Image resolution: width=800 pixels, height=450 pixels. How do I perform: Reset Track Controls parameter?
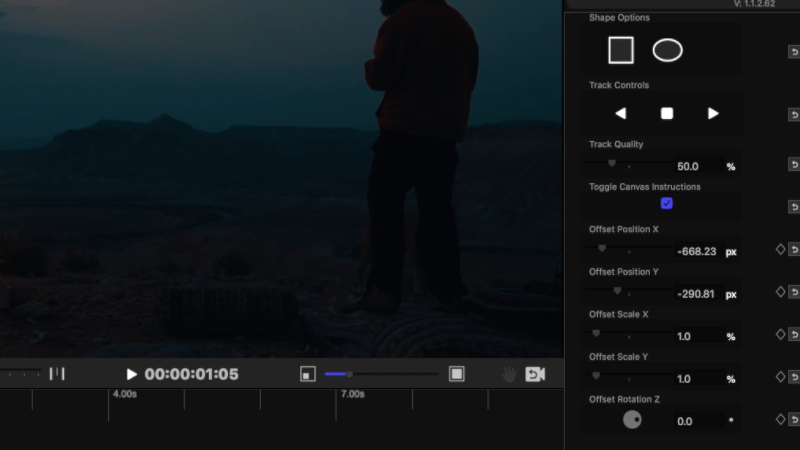(x=794, y=115)
